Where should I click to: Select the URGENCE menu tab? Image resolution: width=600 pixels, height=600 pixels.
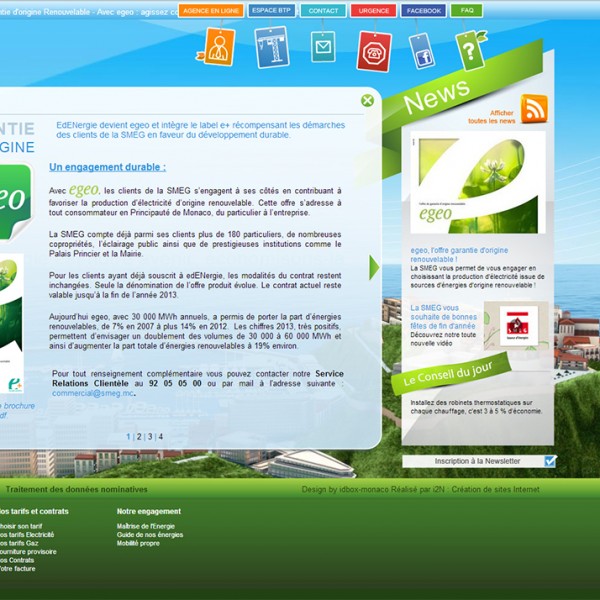click(373, 11)
